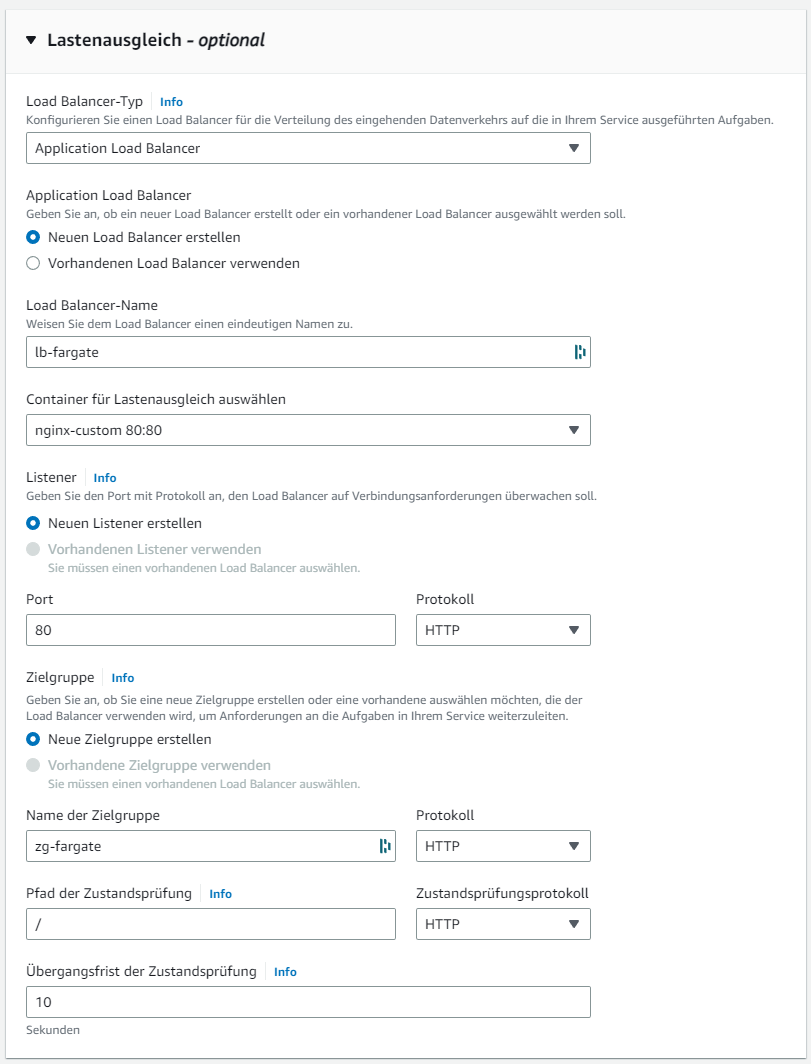Open Info link for Übergangsfrist der Zustandsprüfung

tap(285, 972)
